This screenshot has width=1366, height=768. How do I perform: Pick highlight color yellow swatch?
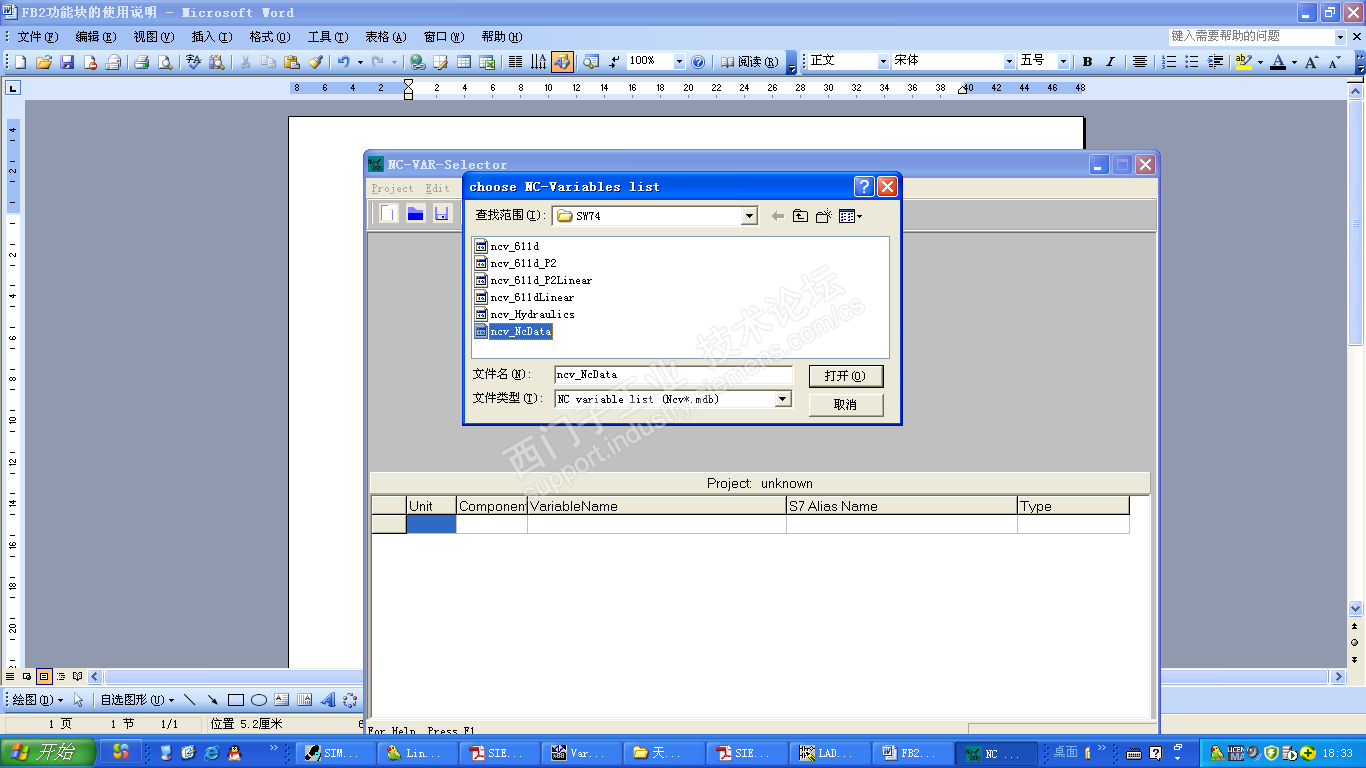coord(1243,62)
